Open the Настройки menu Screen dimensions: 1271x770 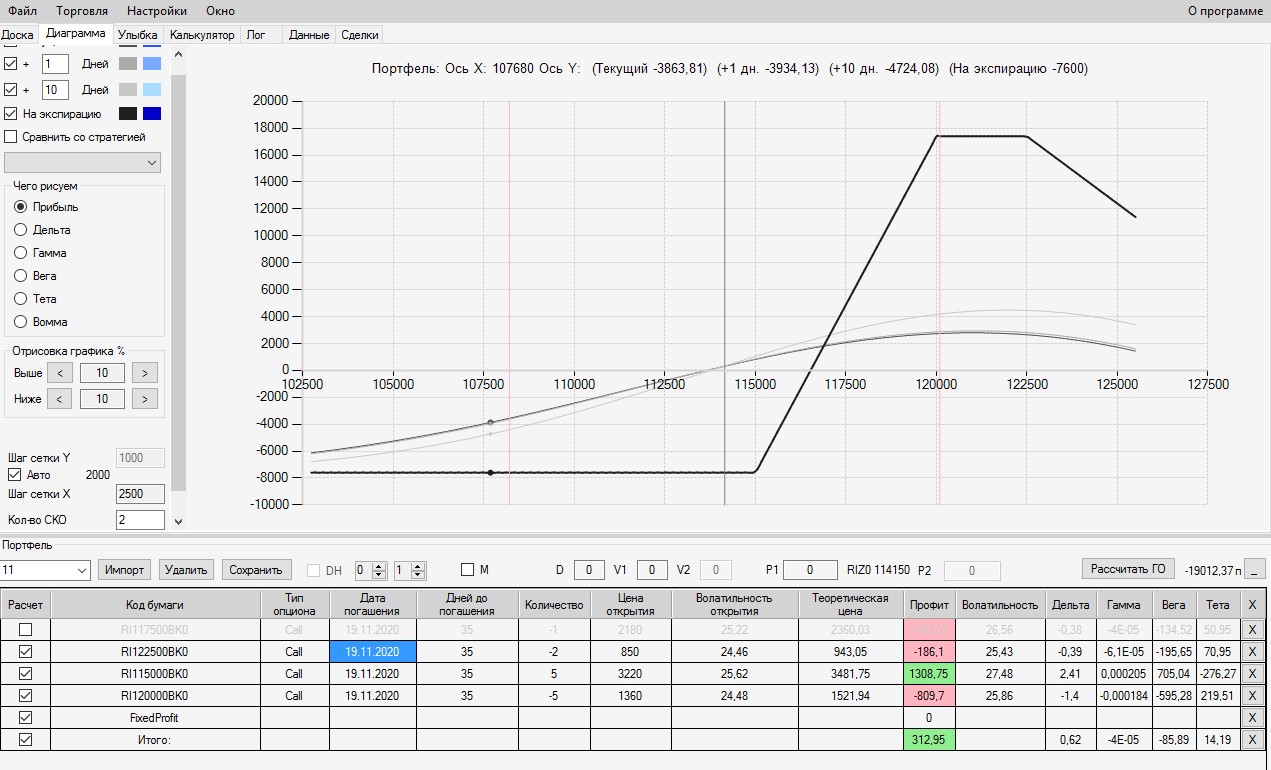157,11
